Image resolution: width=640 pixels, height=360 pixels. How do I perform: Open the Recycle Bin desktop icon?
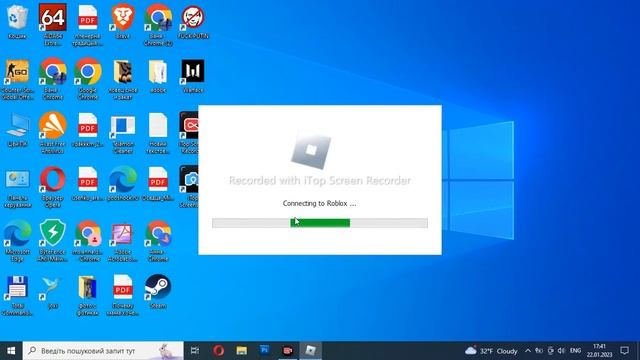(x=17, y=21)
